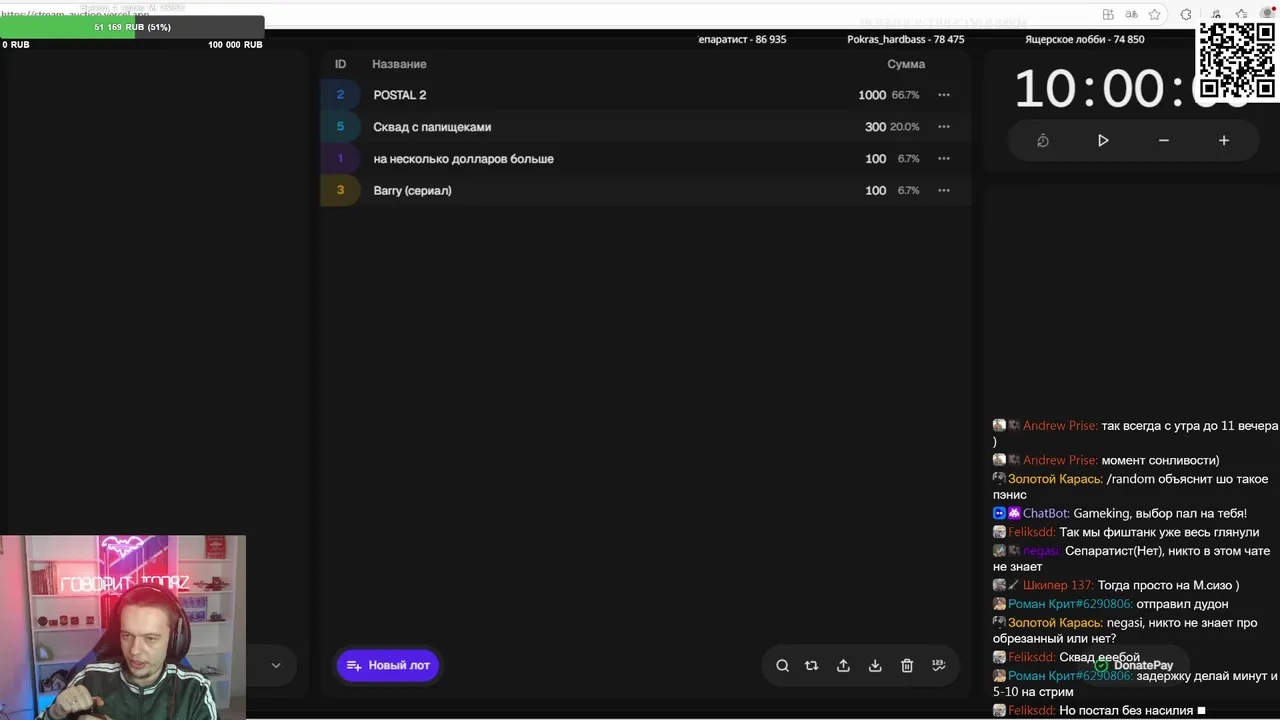The height and width of the screenshot is (720, 1280).
Task: Click the 20.0% share value
Action: point(905,127)
